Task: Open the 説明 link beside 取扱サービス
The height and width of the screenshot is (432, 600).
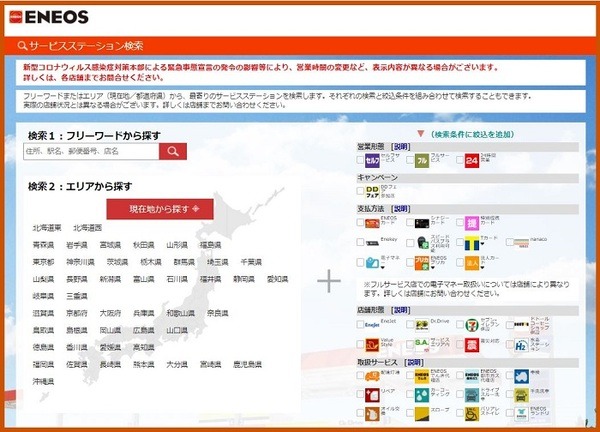Action: click(x=414, y=362)
